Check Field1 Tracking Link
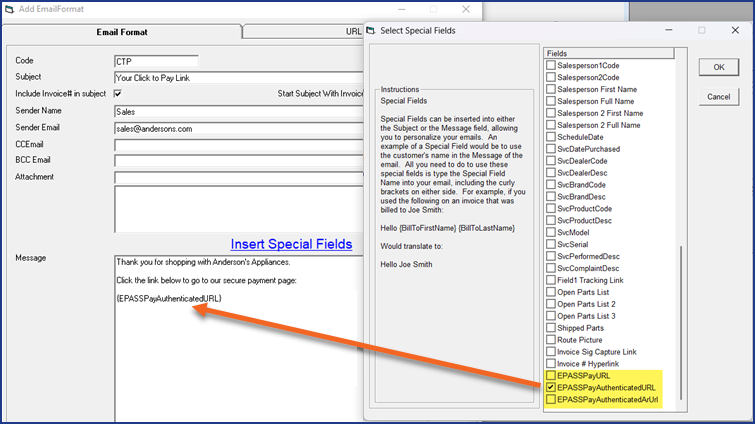This screenshot has height=424, width=755. tap(551, 280)
